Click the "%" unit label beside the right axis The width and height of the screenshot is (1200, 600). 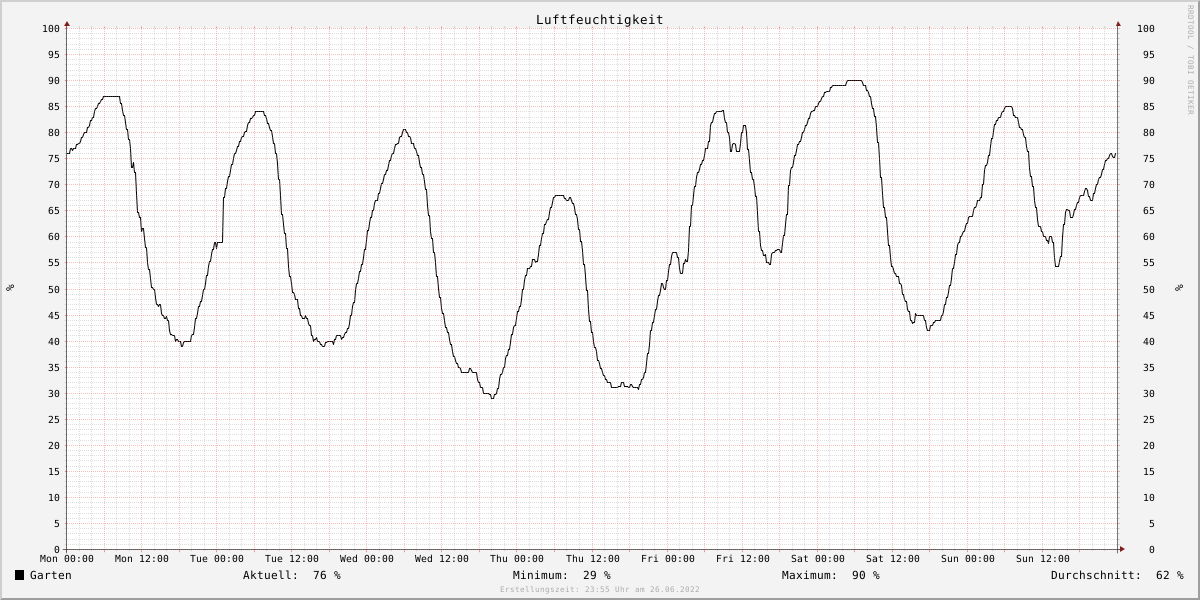point(1180,288)
